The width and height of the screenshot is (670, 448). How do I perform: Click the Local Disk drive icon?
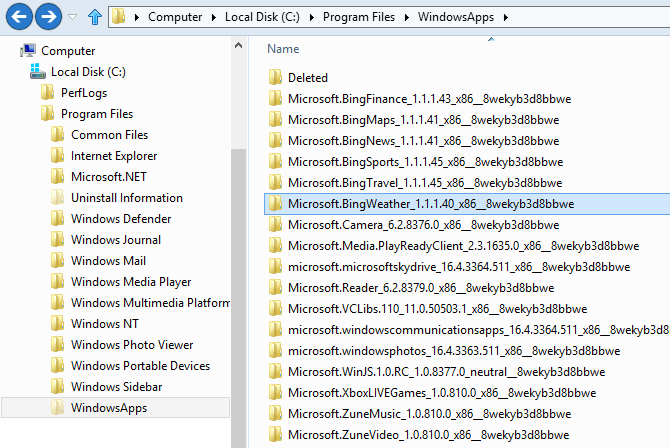38,71
